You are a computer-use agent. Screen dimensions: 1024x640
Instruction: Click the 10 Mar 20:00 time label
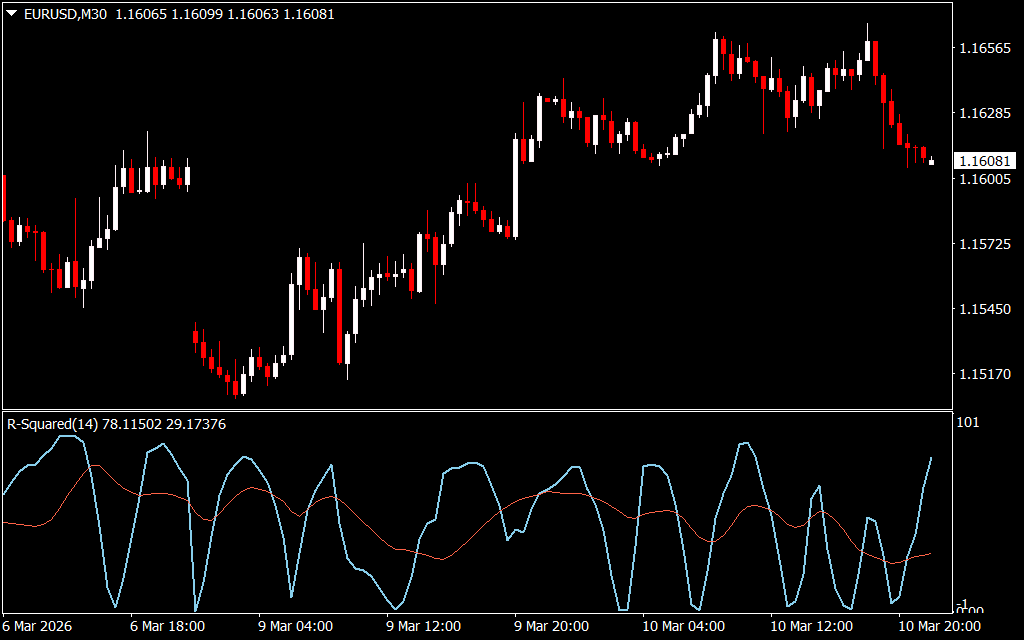tap(938, 627)
